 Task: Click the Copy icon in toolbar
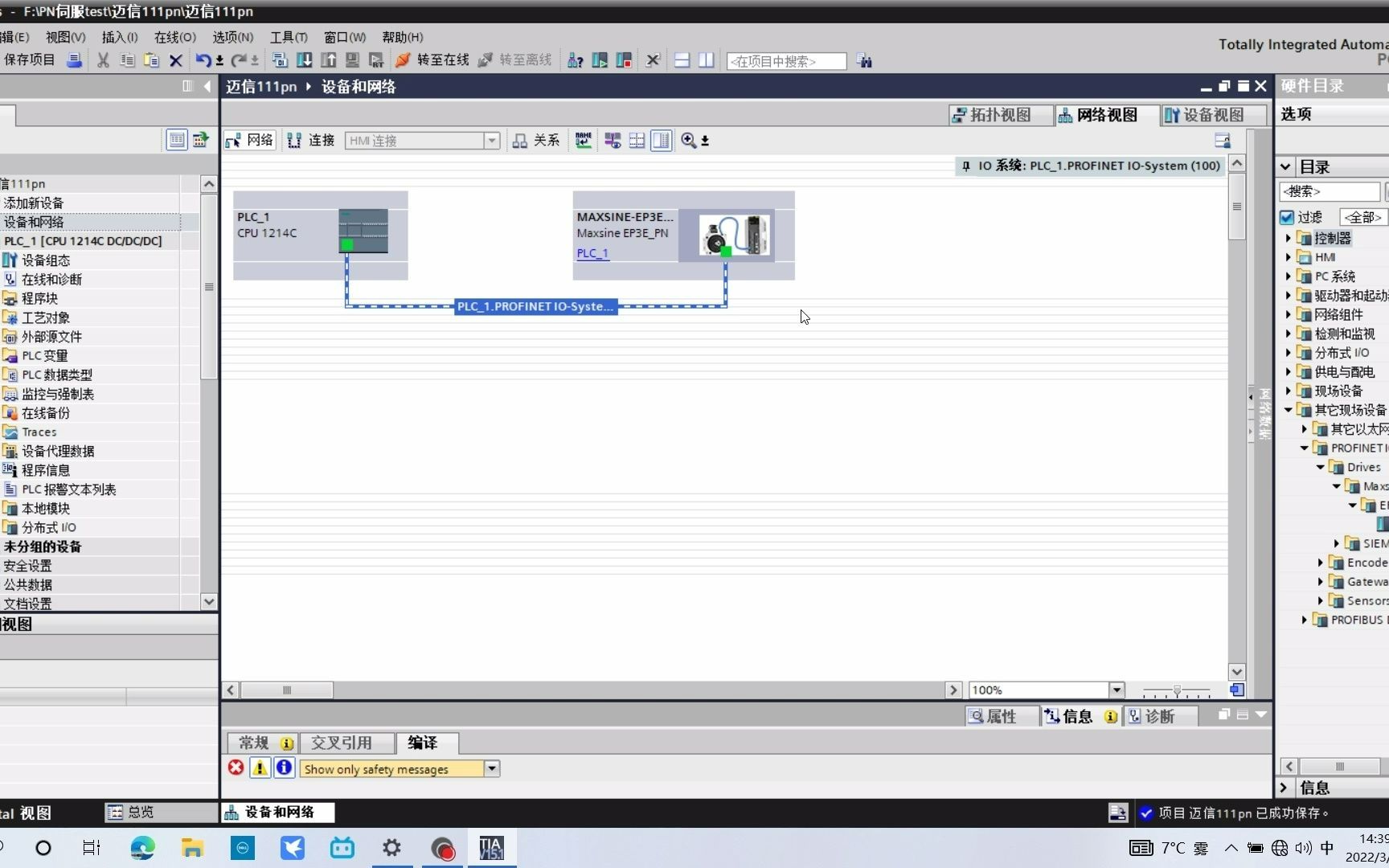[x=127, y=60]
